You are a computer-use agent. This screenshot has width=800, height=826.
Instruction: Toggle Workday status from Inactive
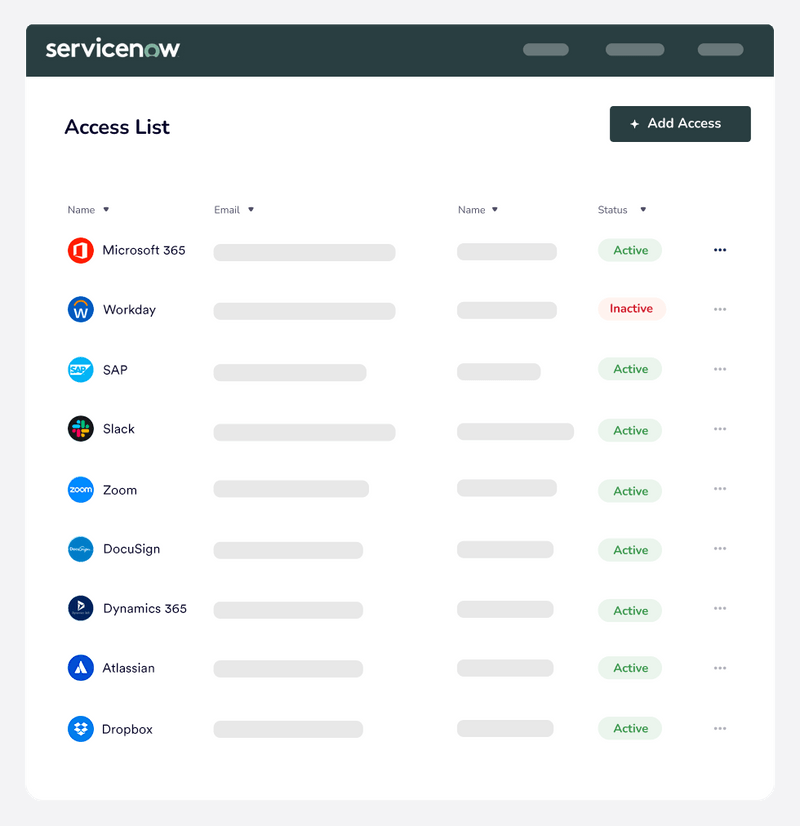[631, 308]
